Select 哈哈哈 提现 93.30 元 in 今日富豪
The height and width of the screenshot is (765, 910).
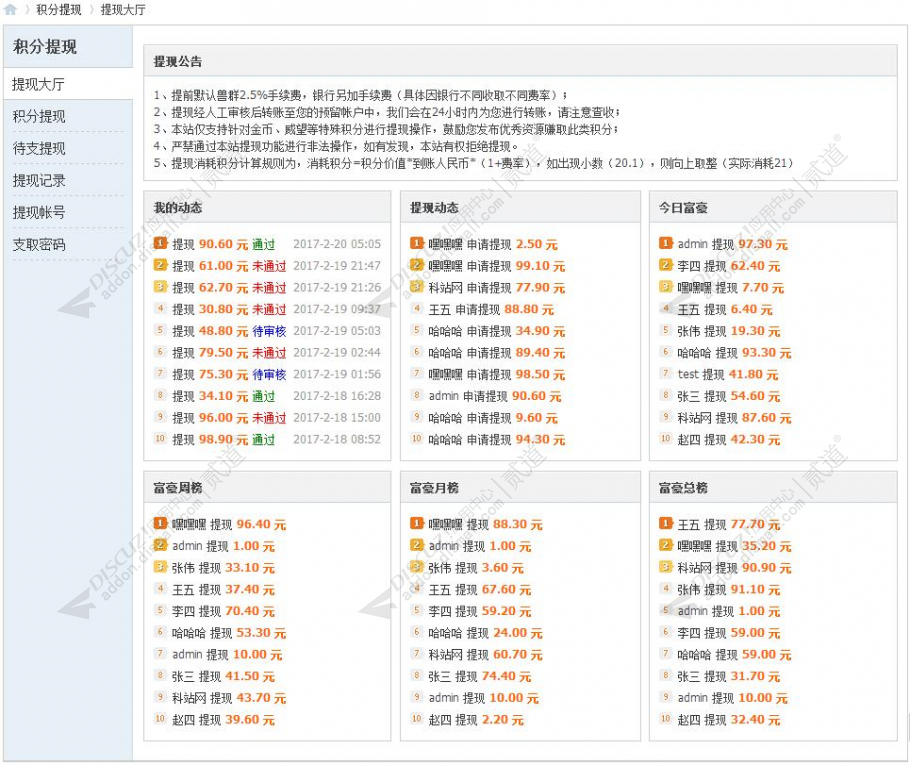(x=734, y=353)
